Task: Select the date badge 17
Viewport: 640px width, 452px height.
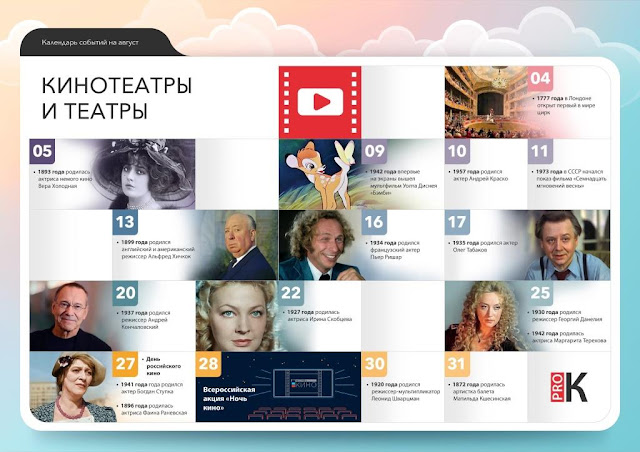Action: coord(457,222)
